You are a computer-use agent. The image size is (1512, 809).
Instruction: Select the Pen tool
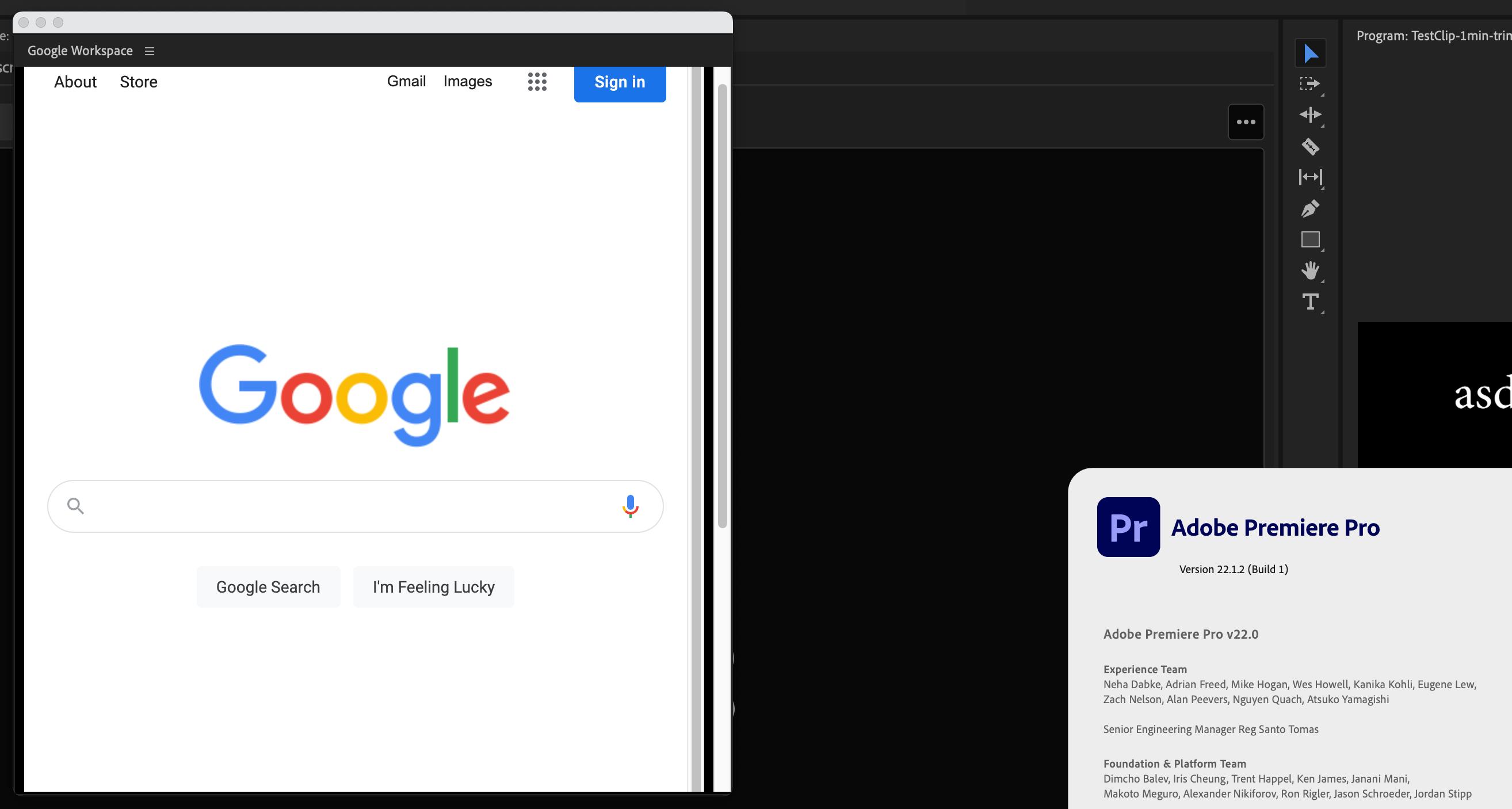[x=1310, y=208]
